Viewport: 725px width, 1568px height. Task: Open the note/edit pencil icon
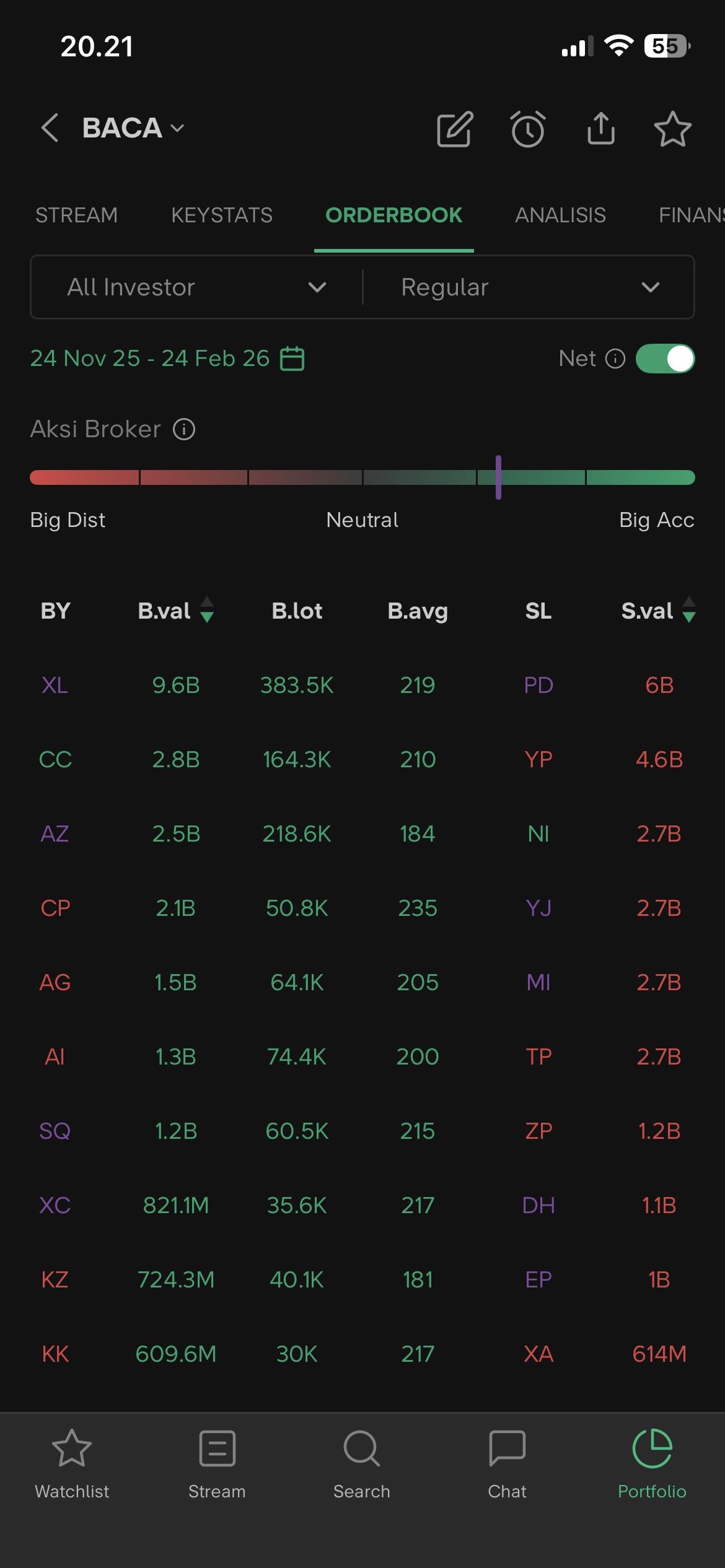(455, 129)
